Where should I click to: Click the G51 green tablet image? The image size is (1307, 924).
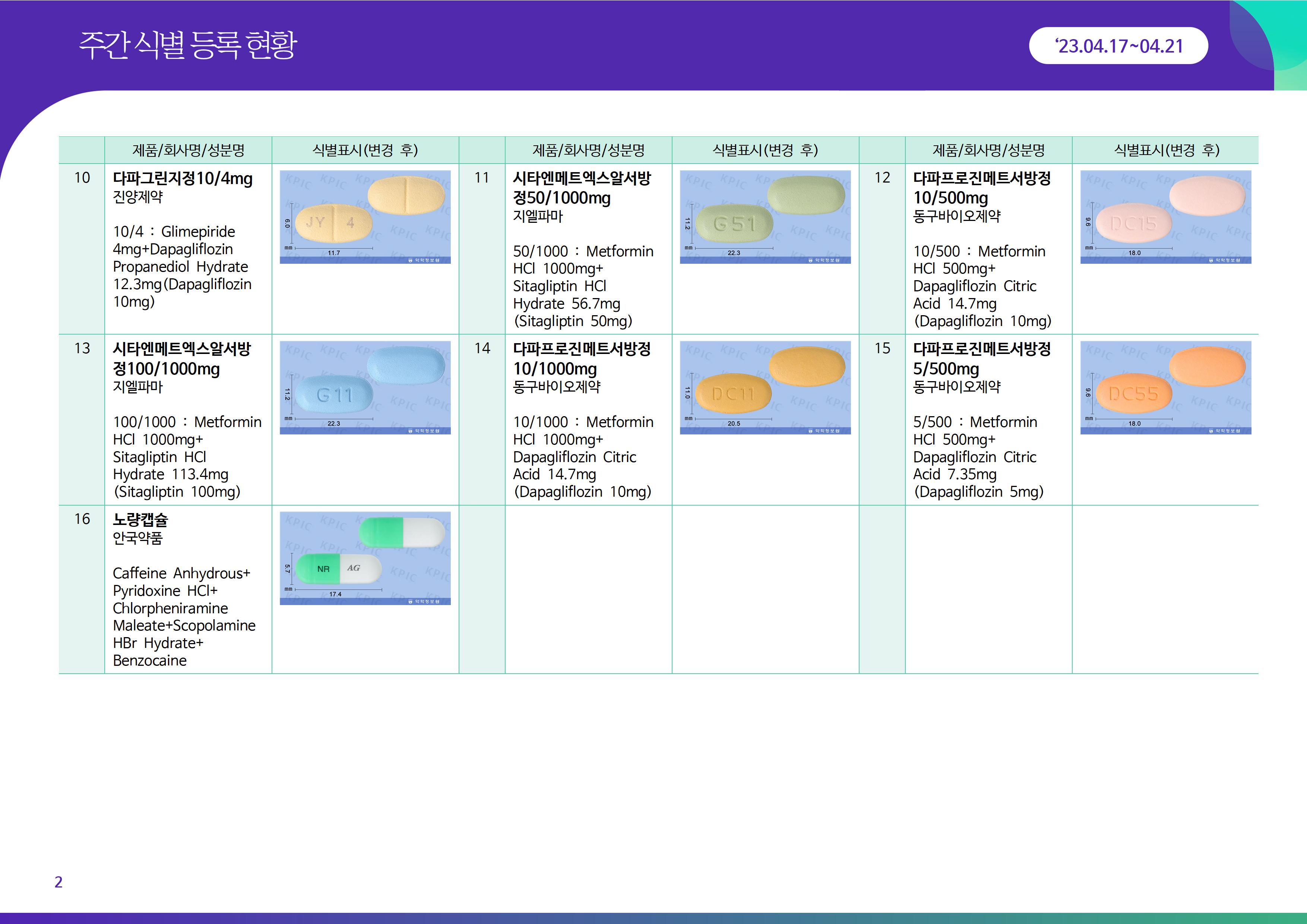(x=765, y=217)
